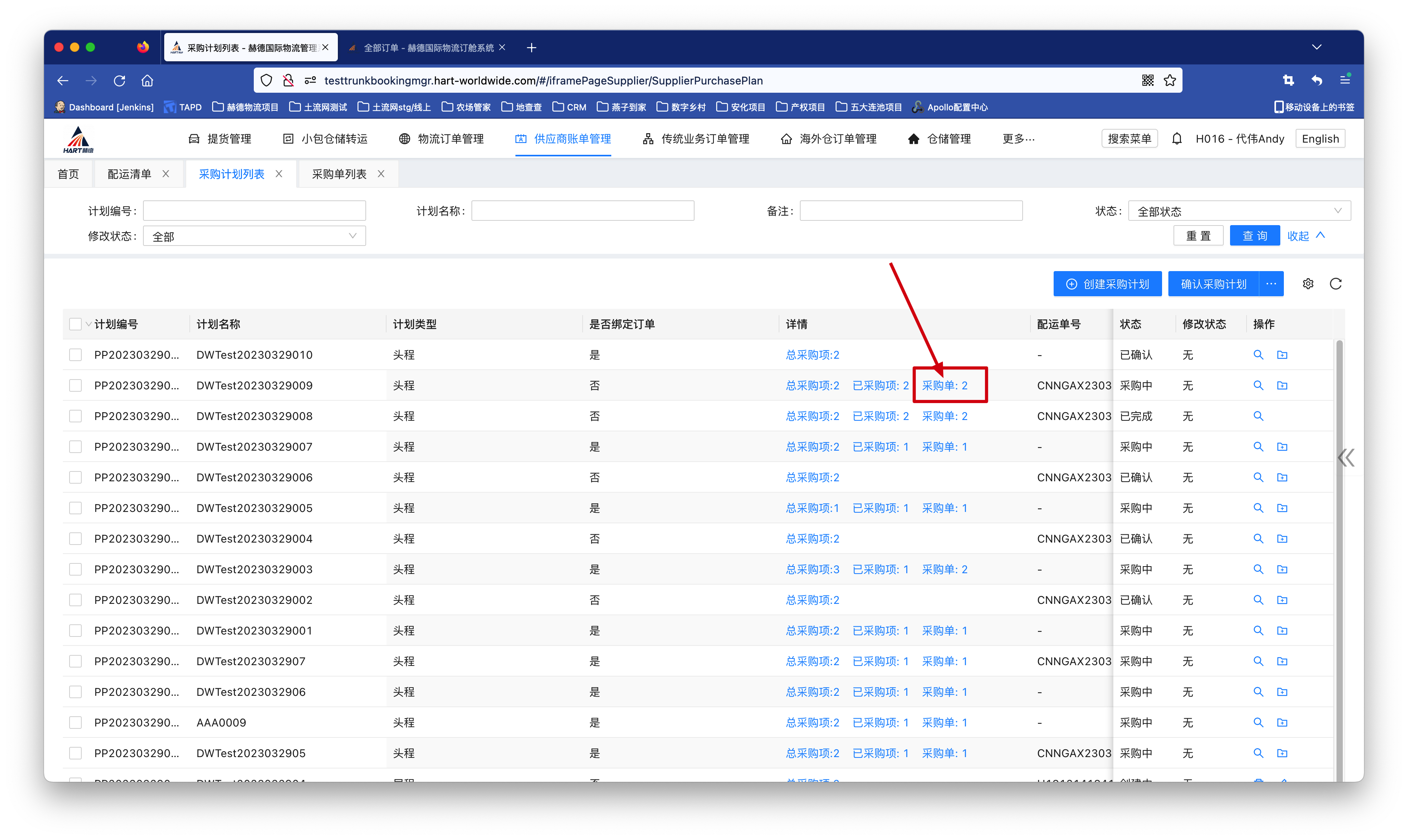Click the table settings gear icon
1408x840 pixels.
[x=1307, y=284]
